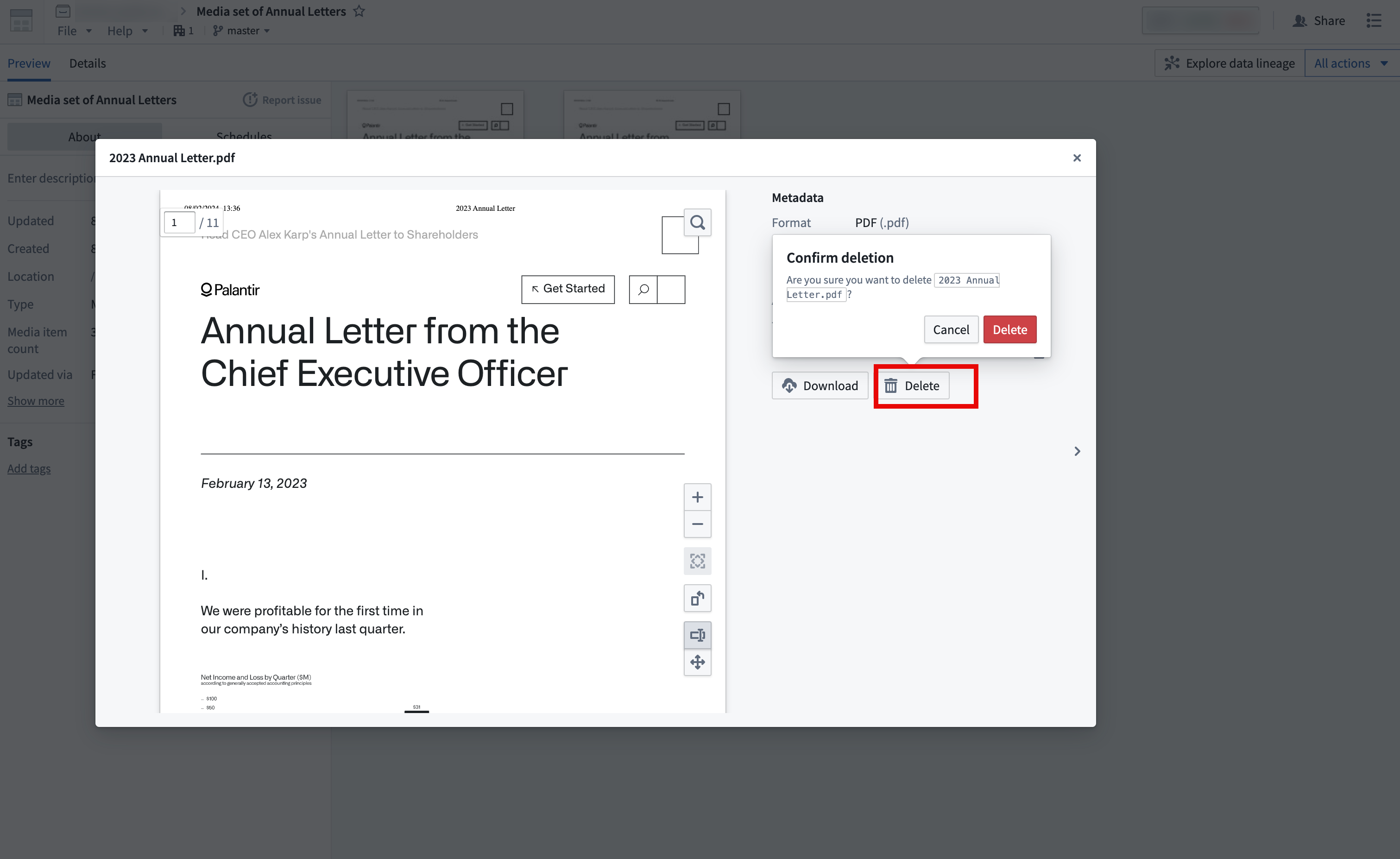Click the rotate icon on PDF viewer
The width and height of the screenshot is (1400, 859).
click(697, 597)
